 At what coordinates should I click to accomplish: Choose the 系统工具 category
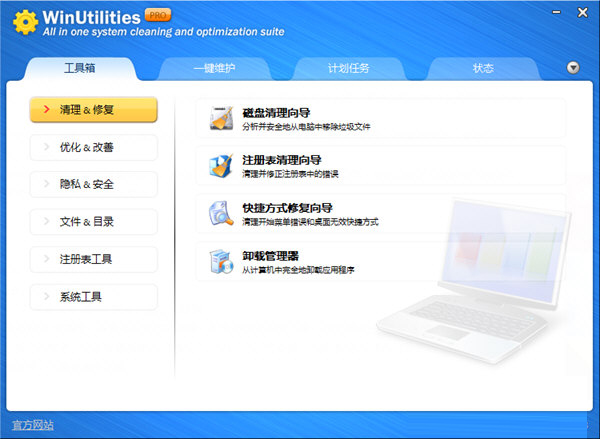pos(93,297)
